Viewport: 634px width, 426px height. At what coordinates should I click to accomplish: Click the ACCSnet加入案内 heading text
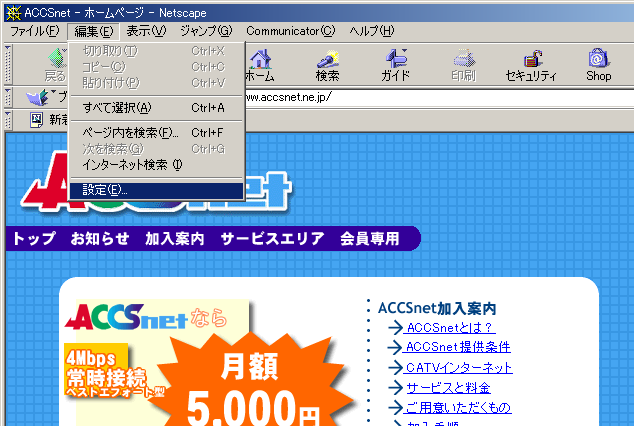(437, 308)
